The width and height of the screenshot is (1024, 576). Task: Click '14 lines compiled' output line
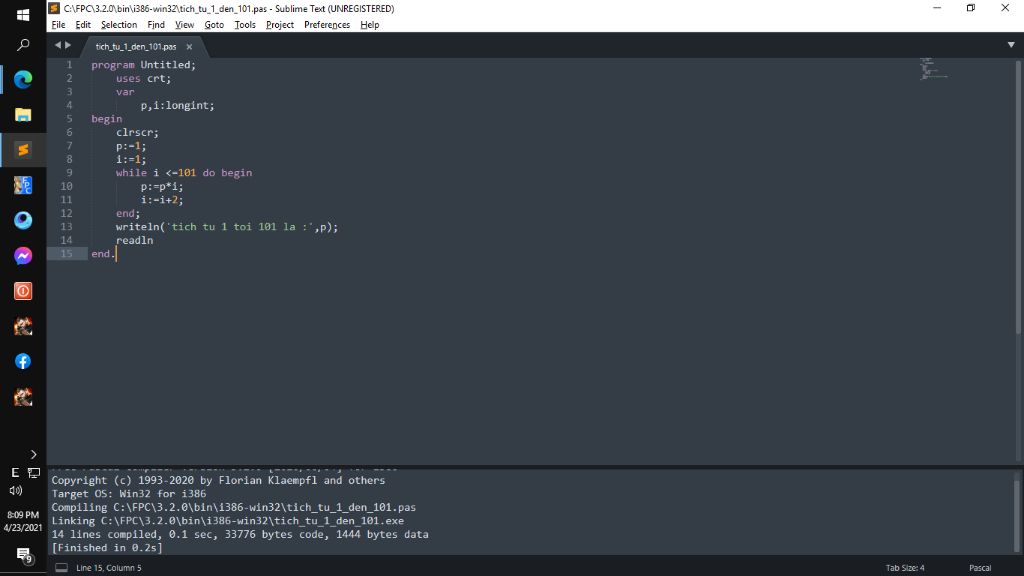[240, 534]
